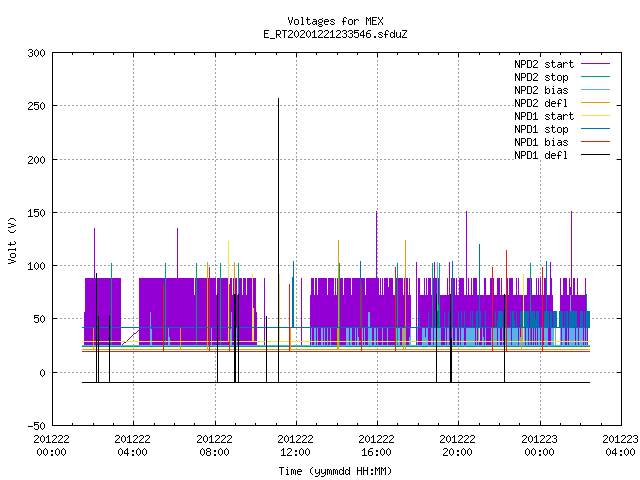Click the y-axis tick label 0
Viewport: 640px width, 480px height.
pyautogui.click(x=42, y=373)
